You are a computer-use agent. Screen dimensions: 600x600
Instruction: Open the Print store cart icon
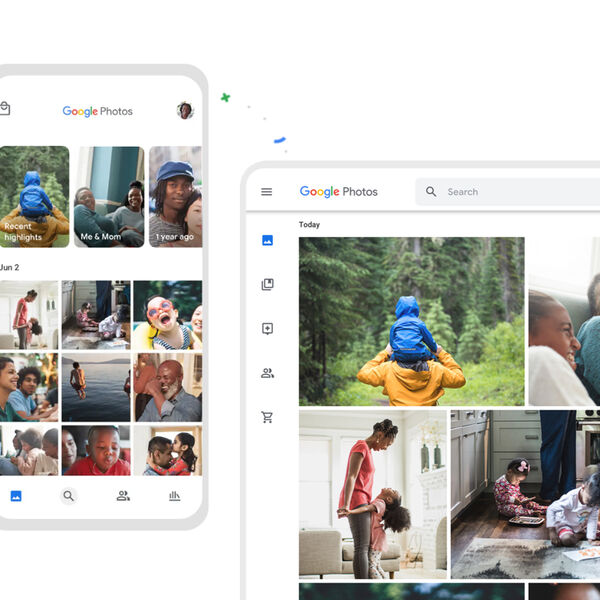click(267, 417)
